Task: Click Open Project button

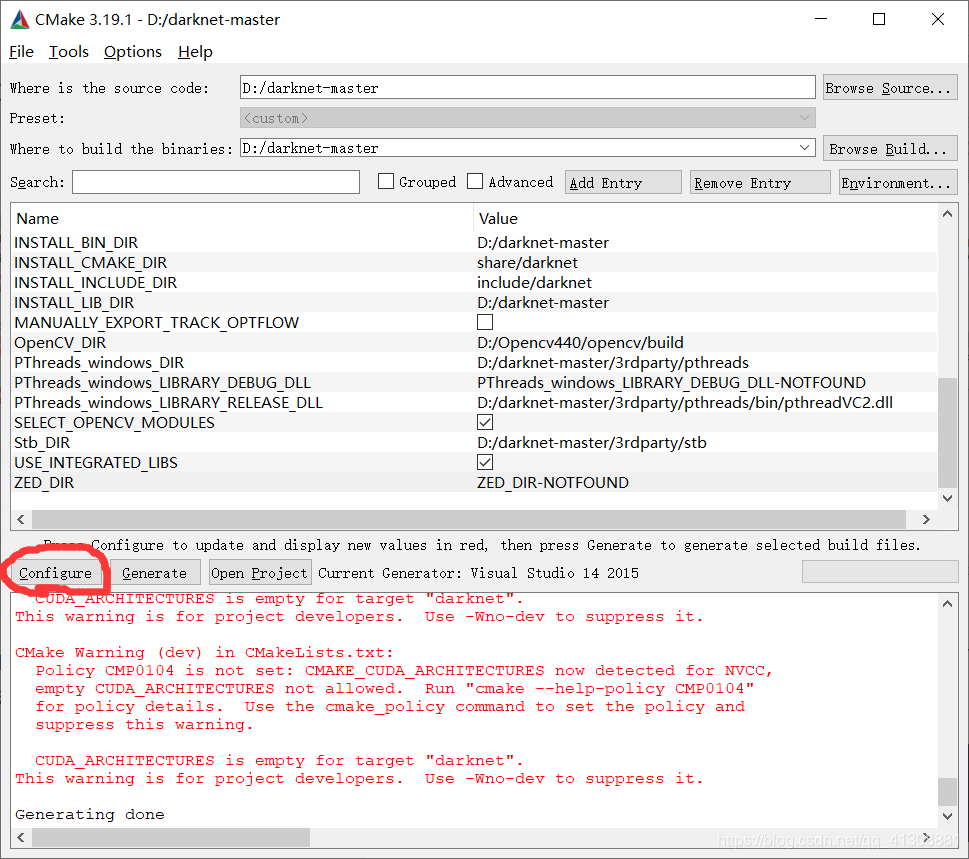Action: [260, 573]
